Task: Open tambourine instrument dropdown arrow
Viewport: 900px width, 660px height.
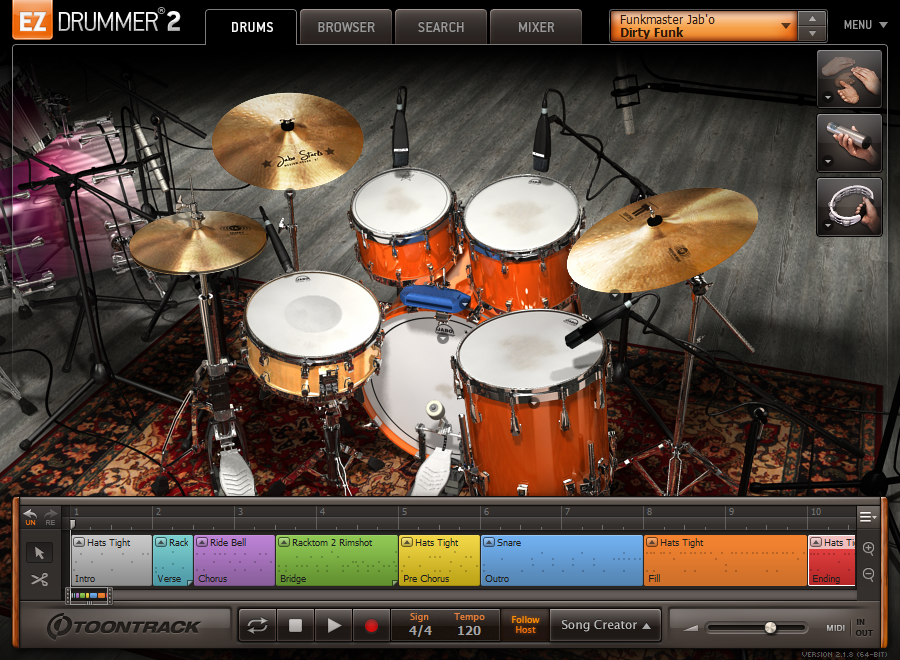Action: point(828,226)
